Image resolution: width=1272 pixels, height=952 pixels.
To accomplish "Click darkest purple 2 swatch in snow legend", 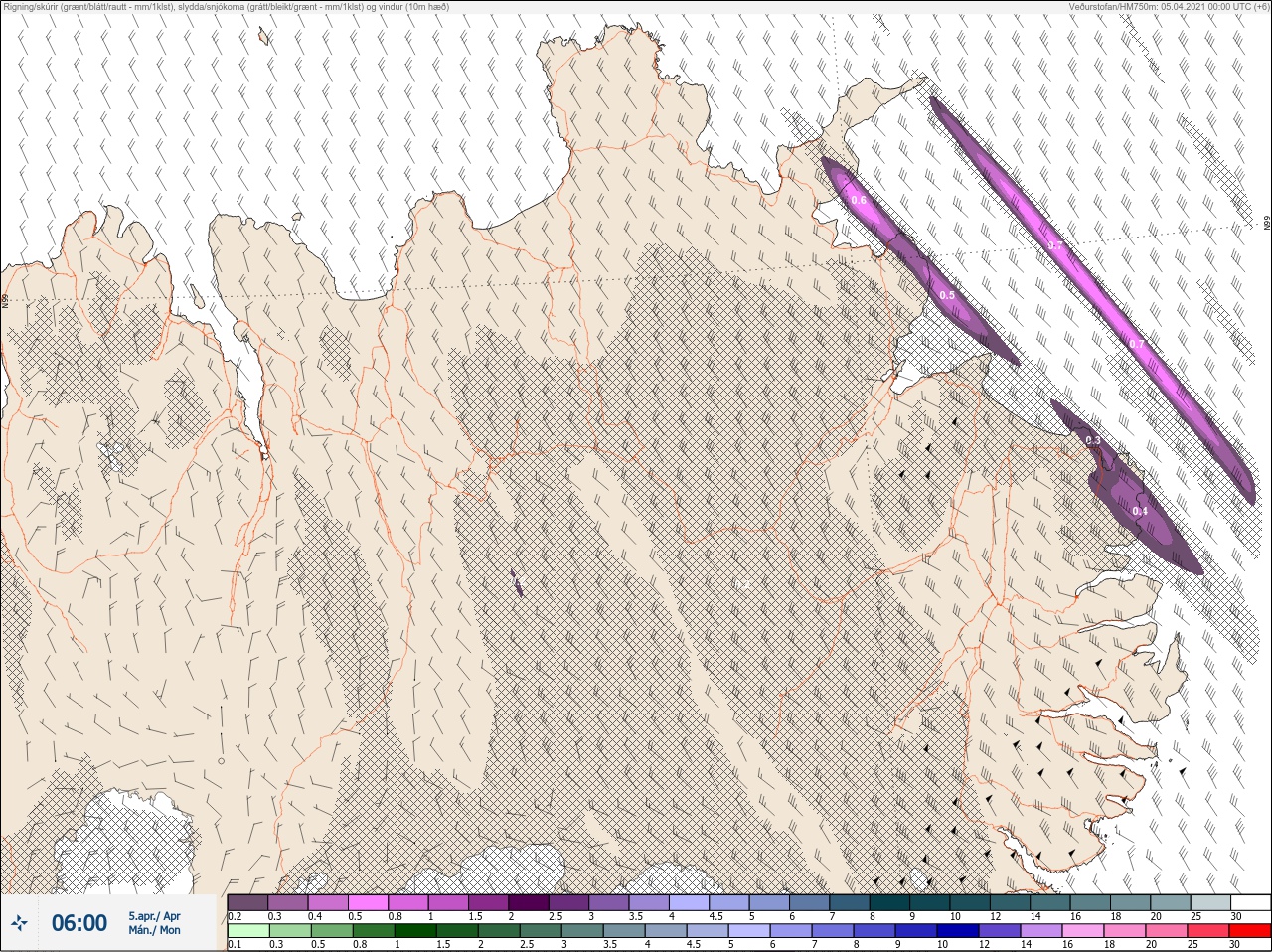I will (x=529, y=903).
